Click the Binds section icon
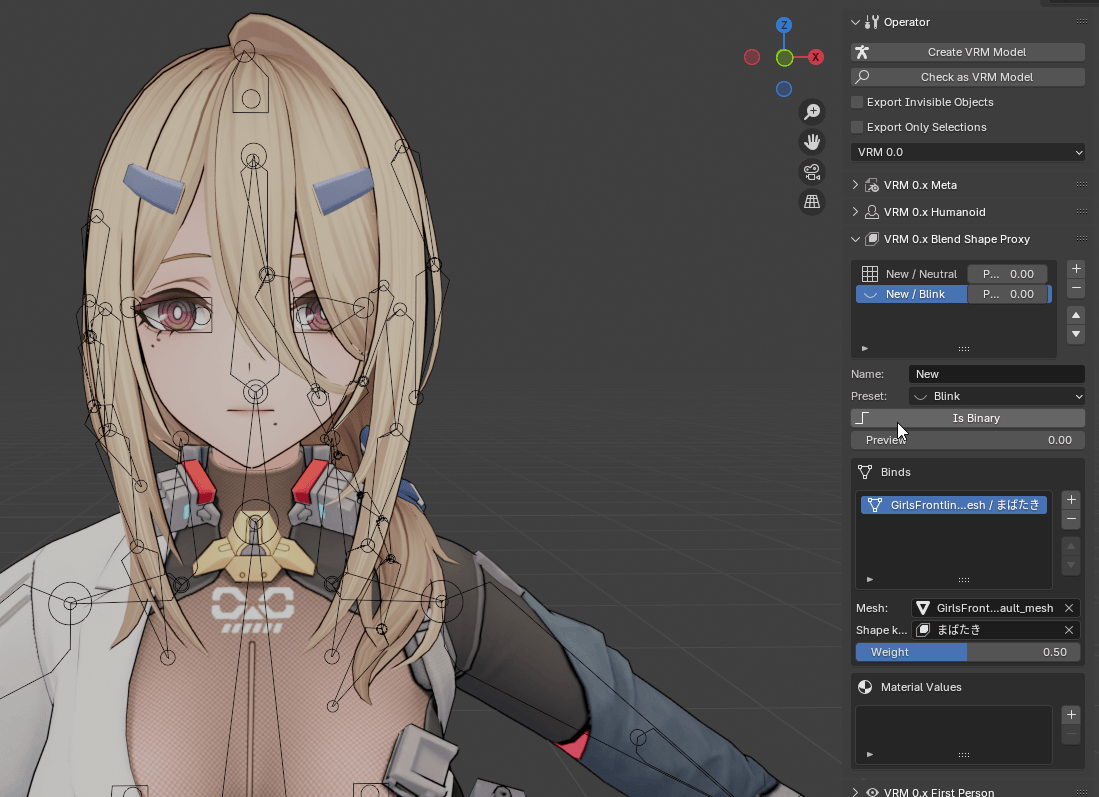Screen dimensions: 1099x797 click(x=865, y=472)
